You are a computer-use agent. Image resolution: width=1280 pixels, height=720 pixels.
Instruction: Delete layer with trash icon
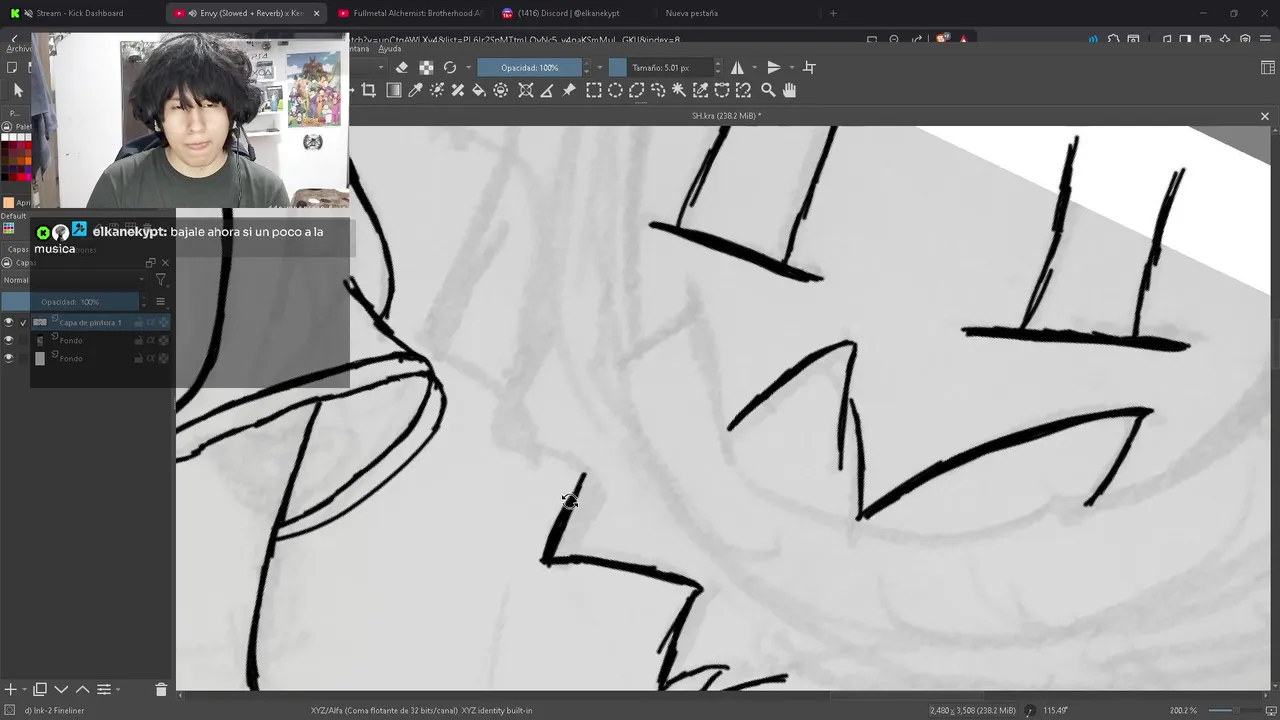161,689
